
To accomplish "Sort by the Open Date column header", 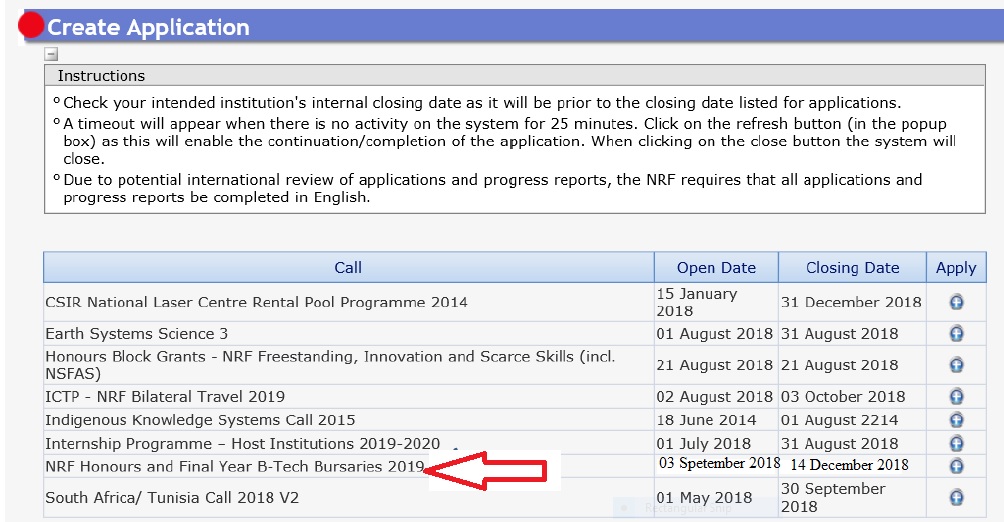I will tap(716, 267).
